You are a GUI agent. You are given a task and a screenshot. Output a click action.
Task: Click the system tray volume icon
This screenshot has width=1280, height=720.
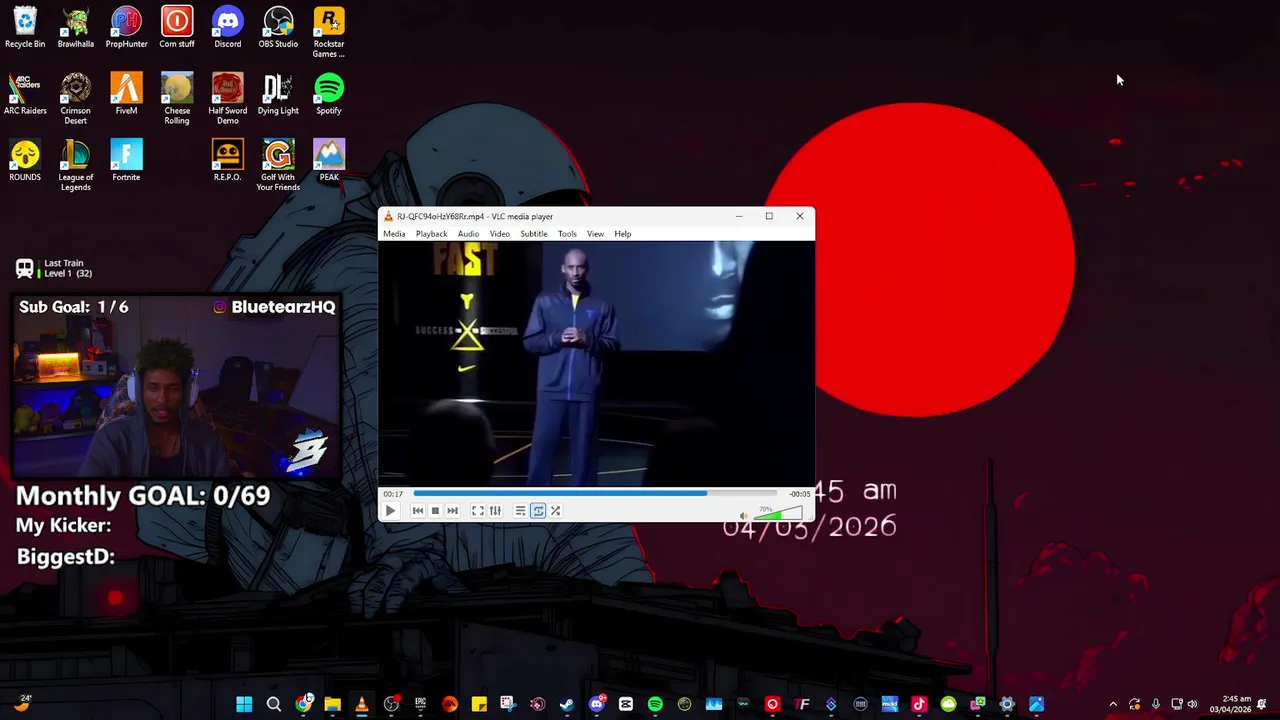[x=1192, y=705]
